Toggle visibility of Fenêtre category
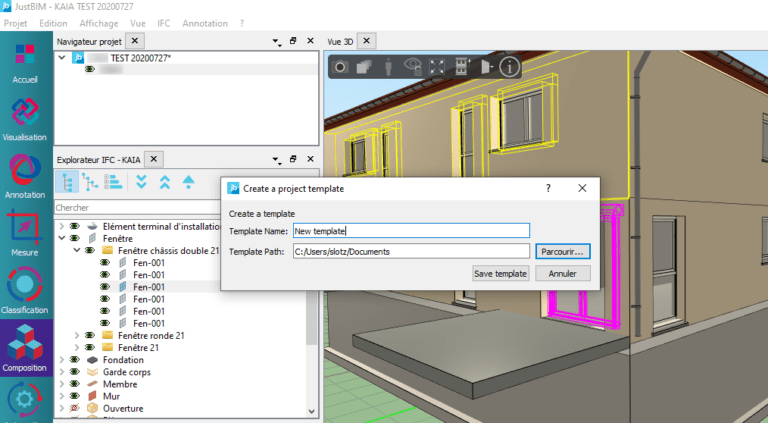This screenshot has width=768, height=423. (74, 238)
